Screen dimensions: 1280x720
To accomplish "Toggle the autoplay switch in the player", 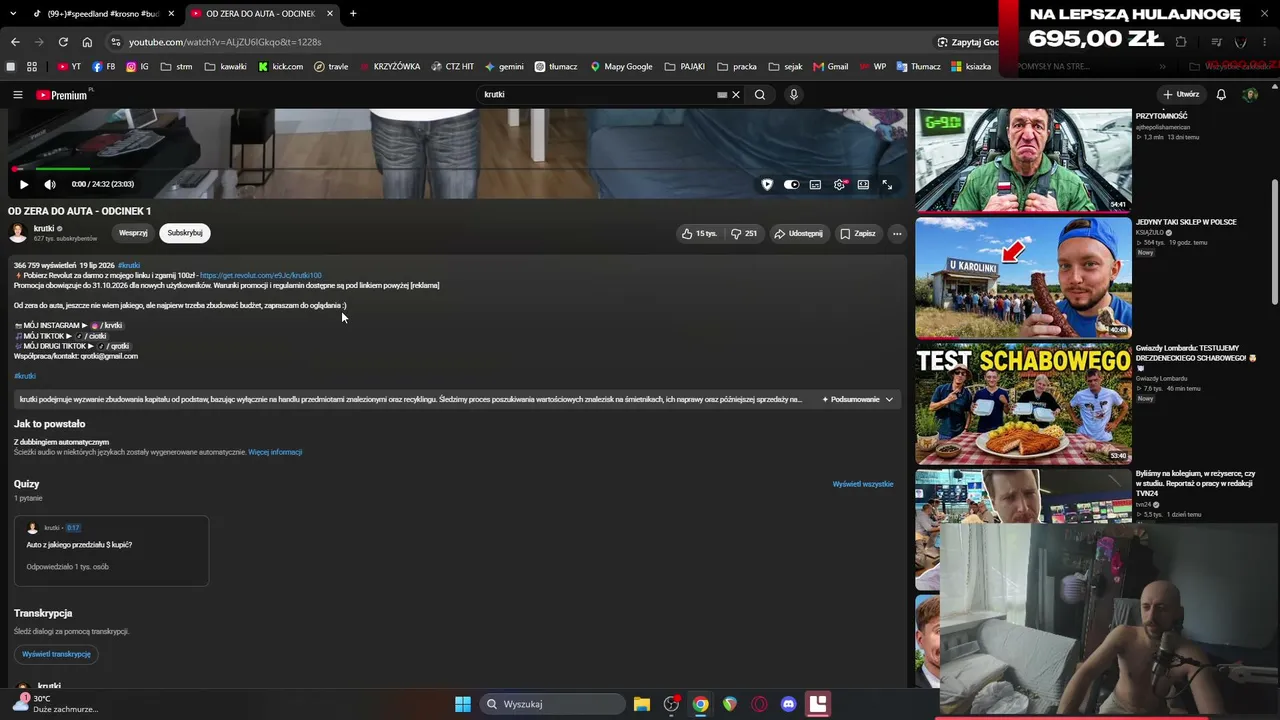I will pos(791,184).
